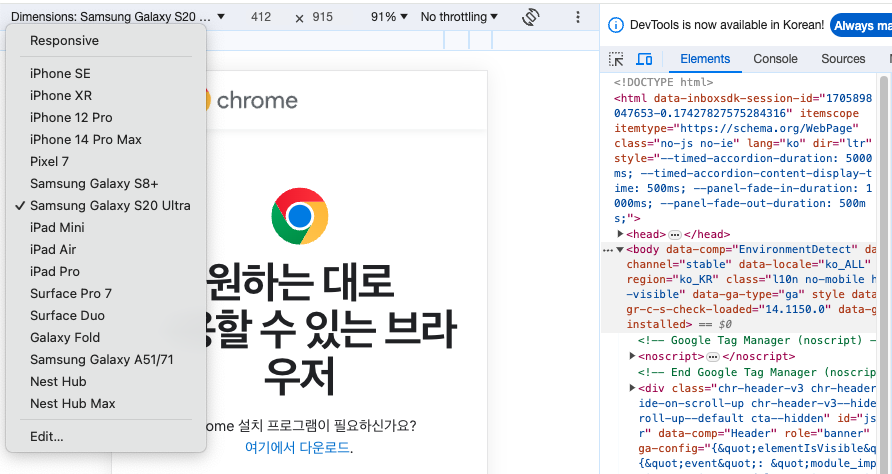Open the 91% zoom dropdown
This screenshot has width=892, height=474.
389,17
